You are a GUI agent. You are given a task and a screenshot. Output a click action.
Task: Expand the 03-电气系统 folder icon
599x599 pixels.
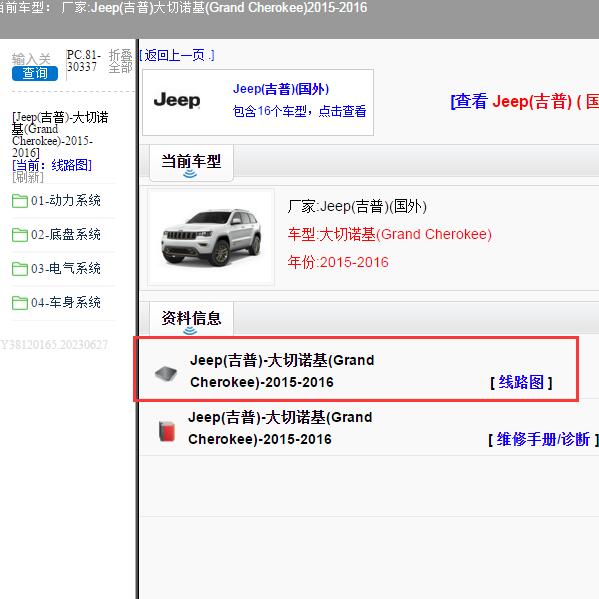click(x=19, y=269)
